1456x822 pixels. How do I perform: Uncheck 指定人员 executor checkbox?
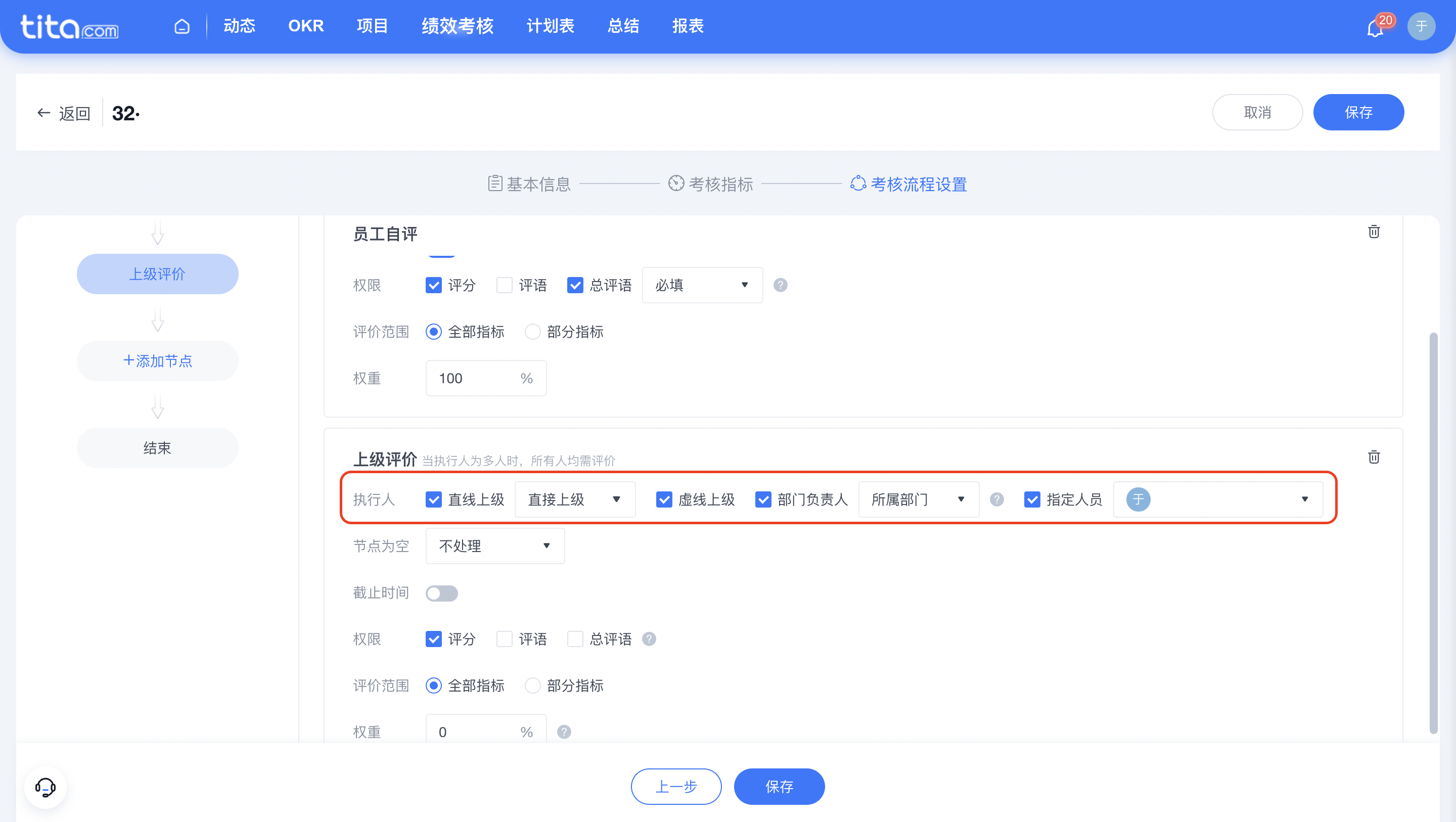tap(1032, 499)
